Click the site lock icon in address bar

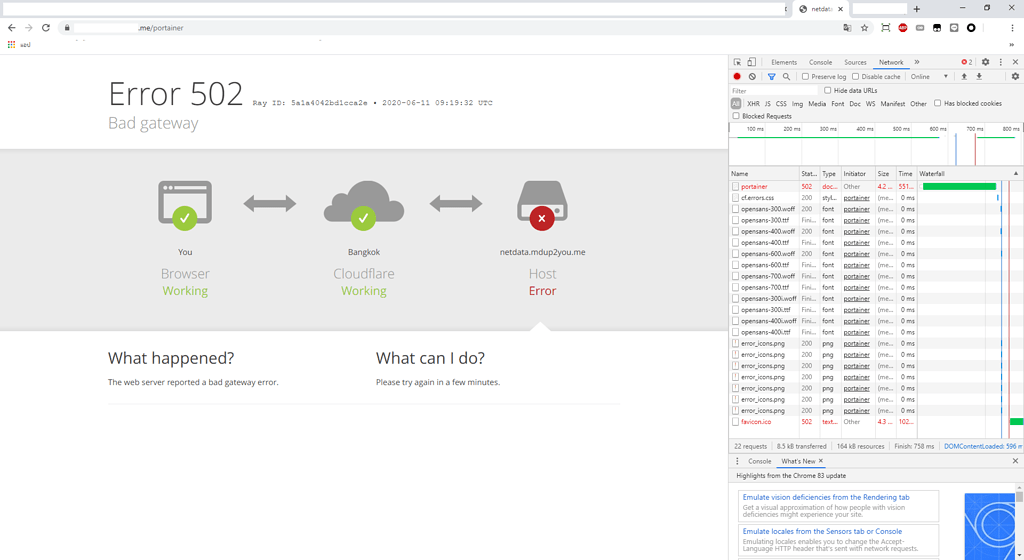[67, 27]
